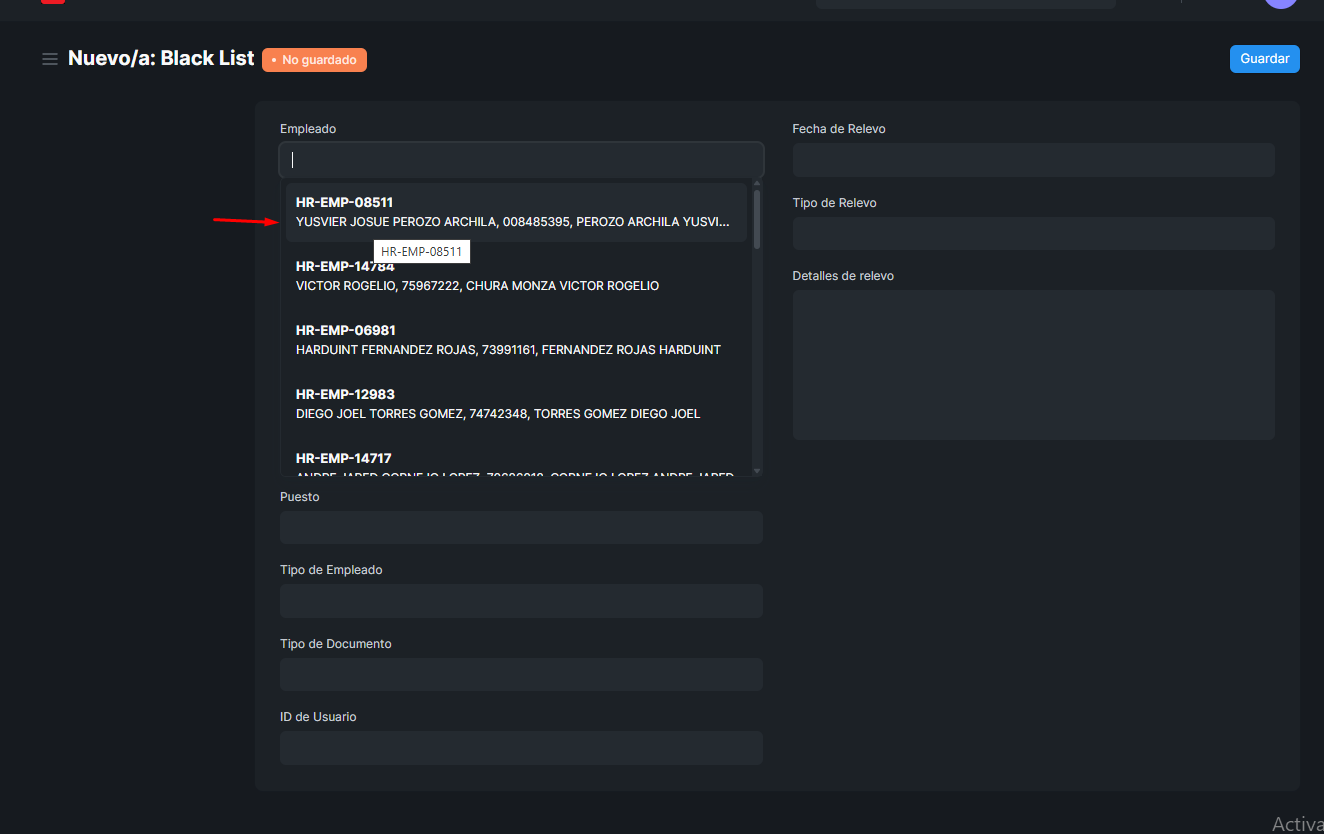Open the user avatar menu
The height and width of the screenshot is (834, 1324).
[x=1280, y=2]
